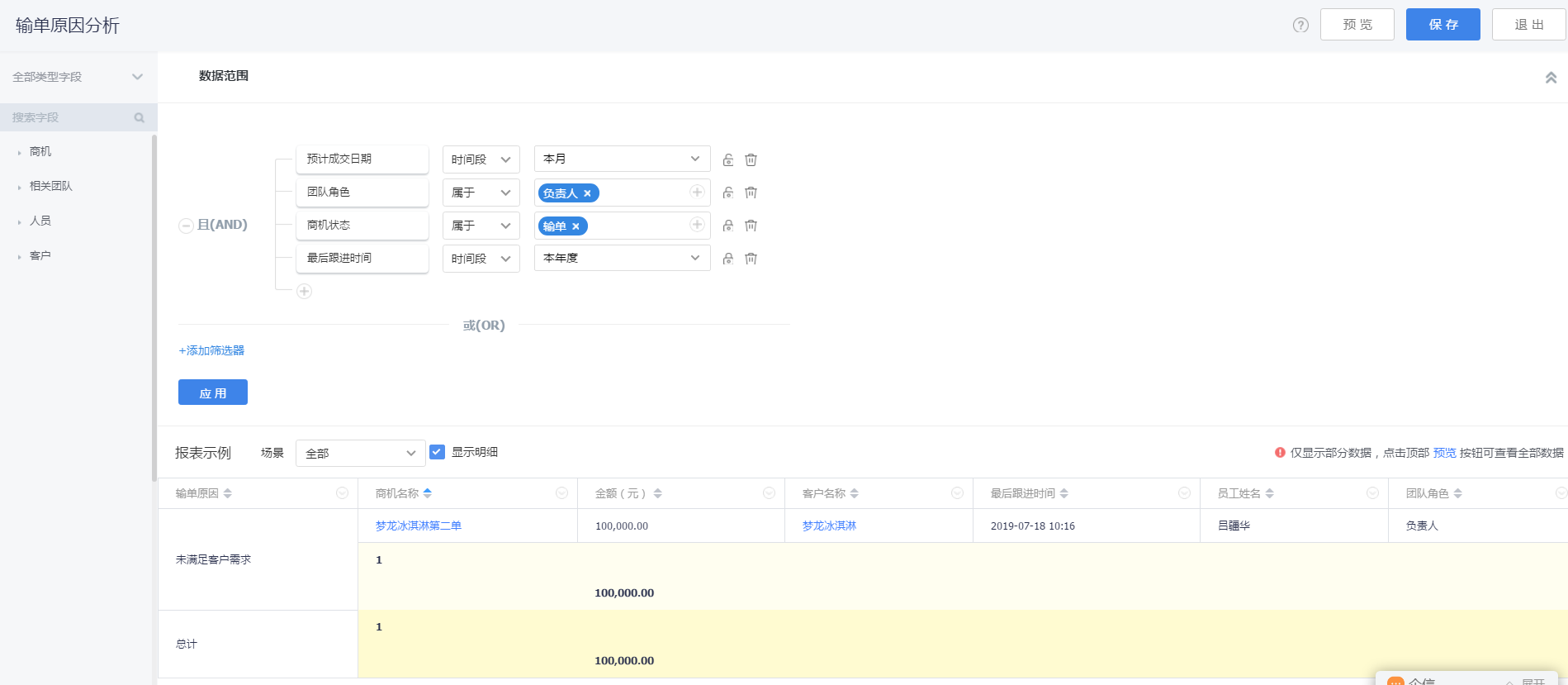Sort by 商机名称 column
1568x685 pixels.
click(x=428, y=493)
